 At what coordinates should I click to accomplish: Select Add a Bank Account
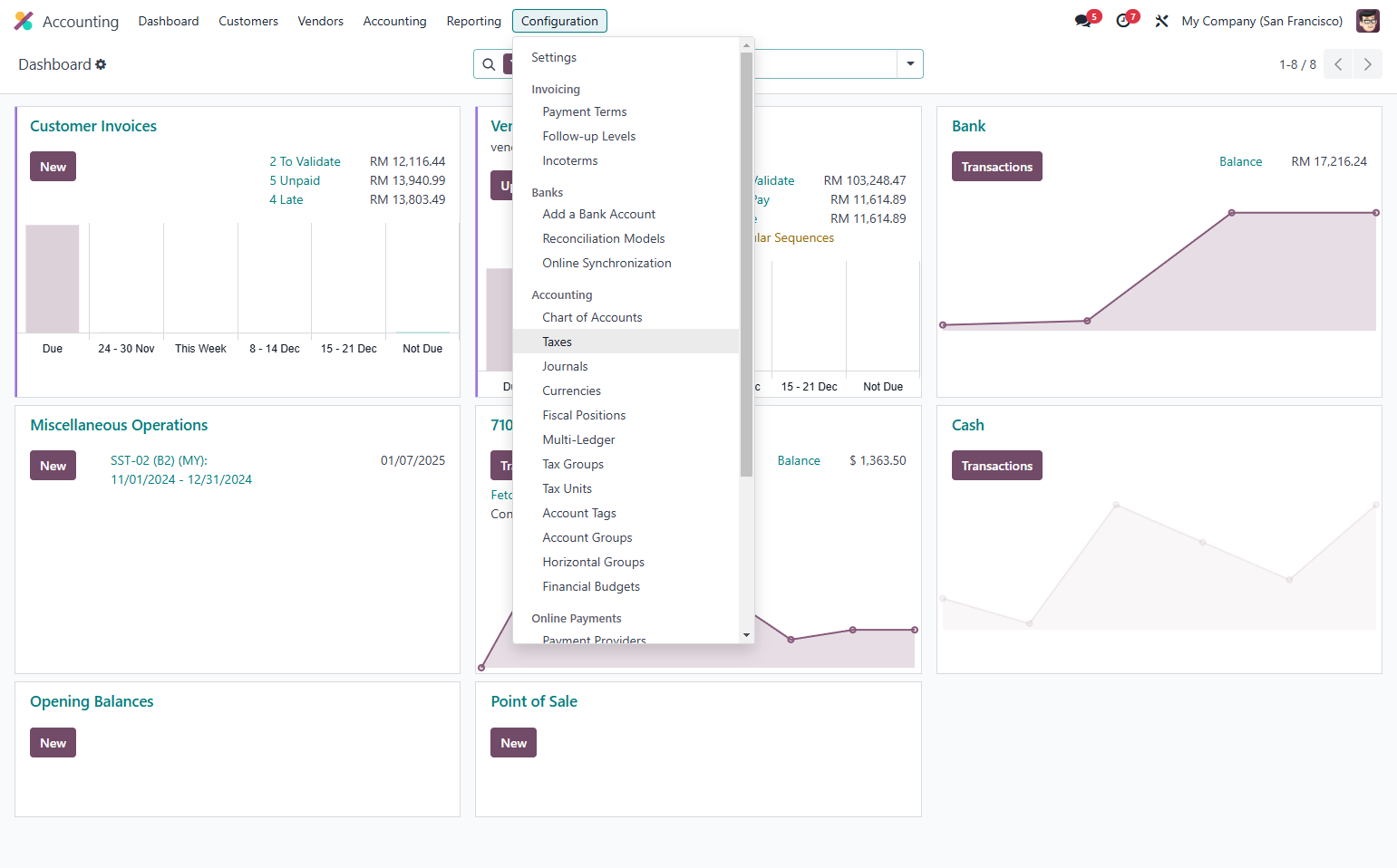point(626,214)
